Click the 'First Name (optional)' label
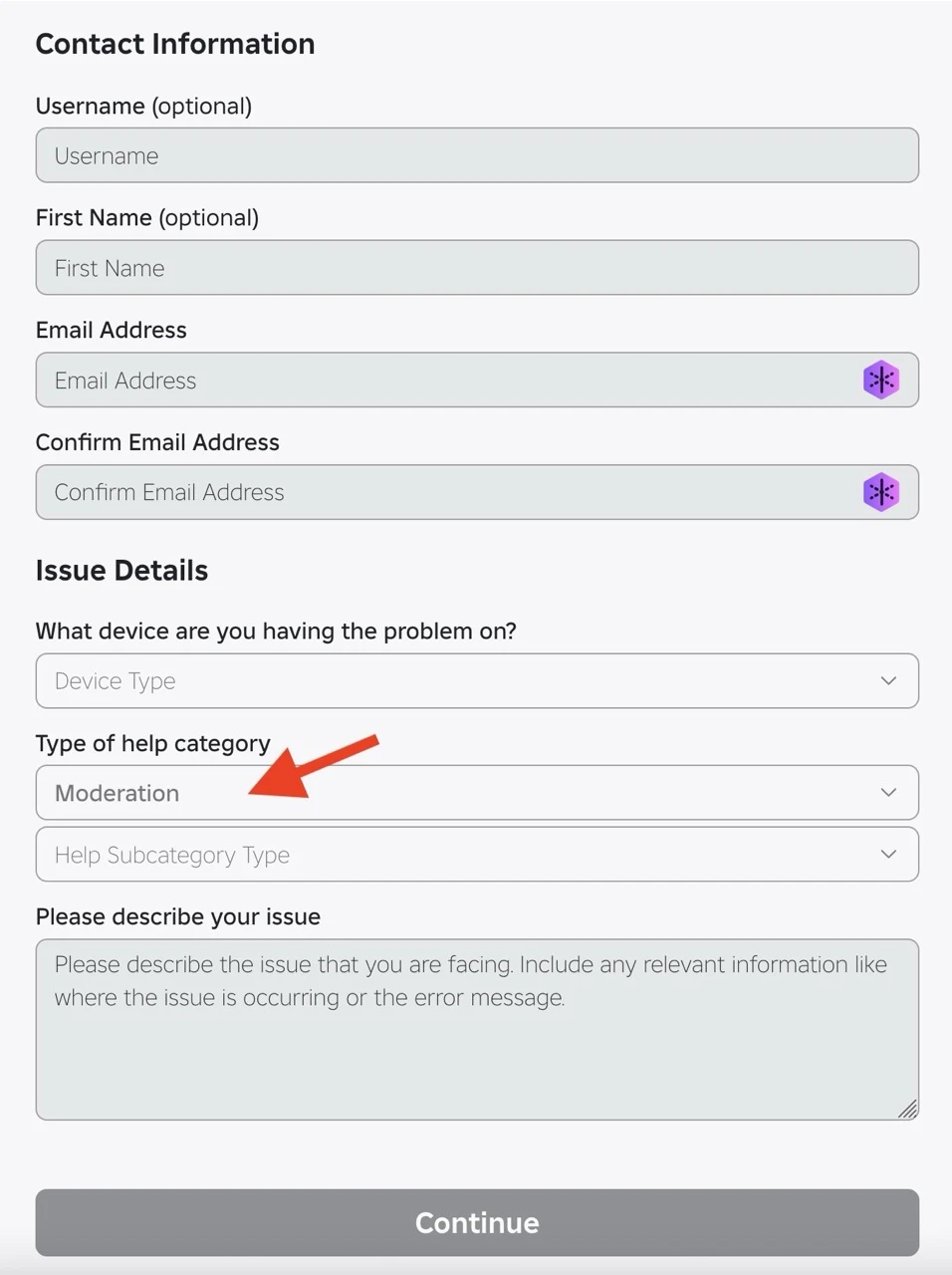This screenshot has width=952, height=1275. (147, 217)
